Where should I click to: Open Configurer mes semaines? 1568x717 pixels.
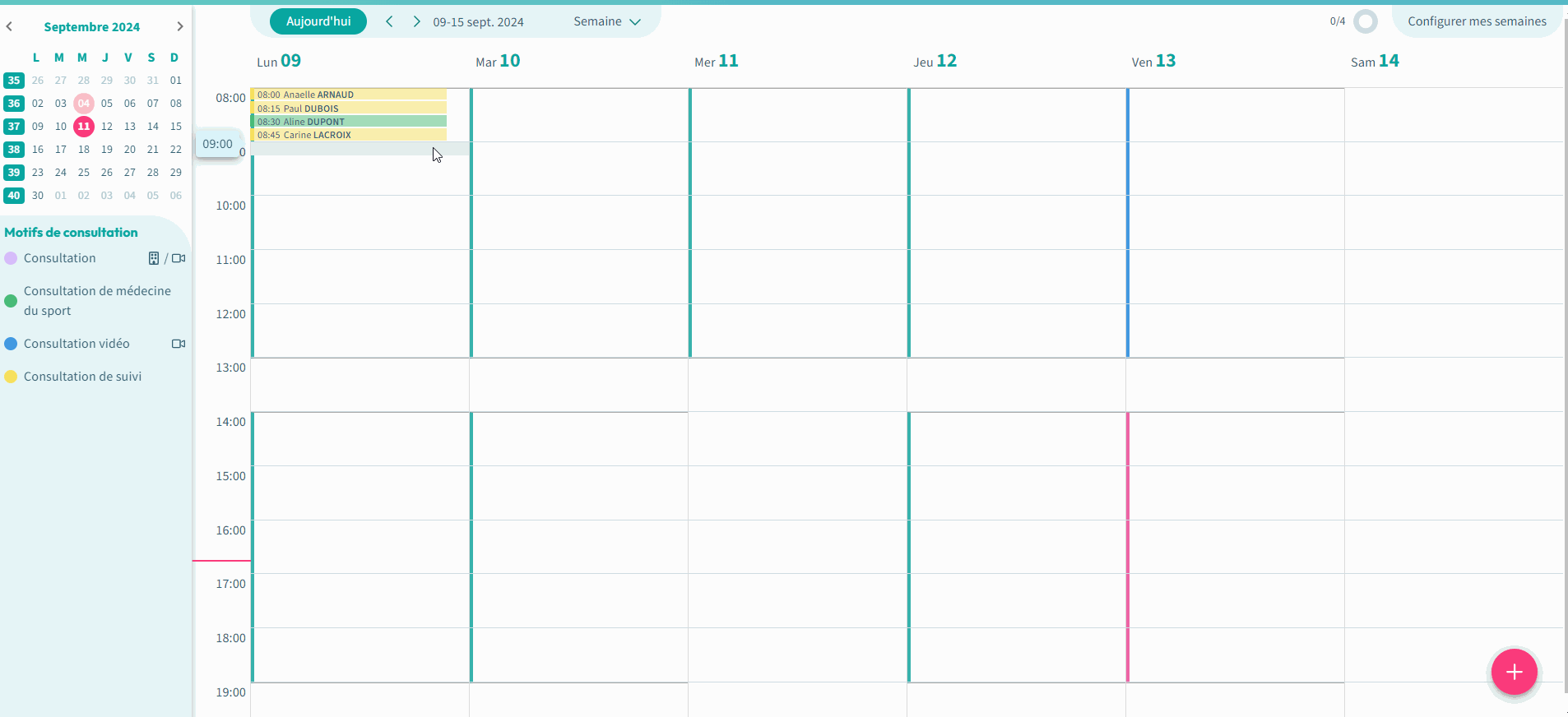point(1476,21)
